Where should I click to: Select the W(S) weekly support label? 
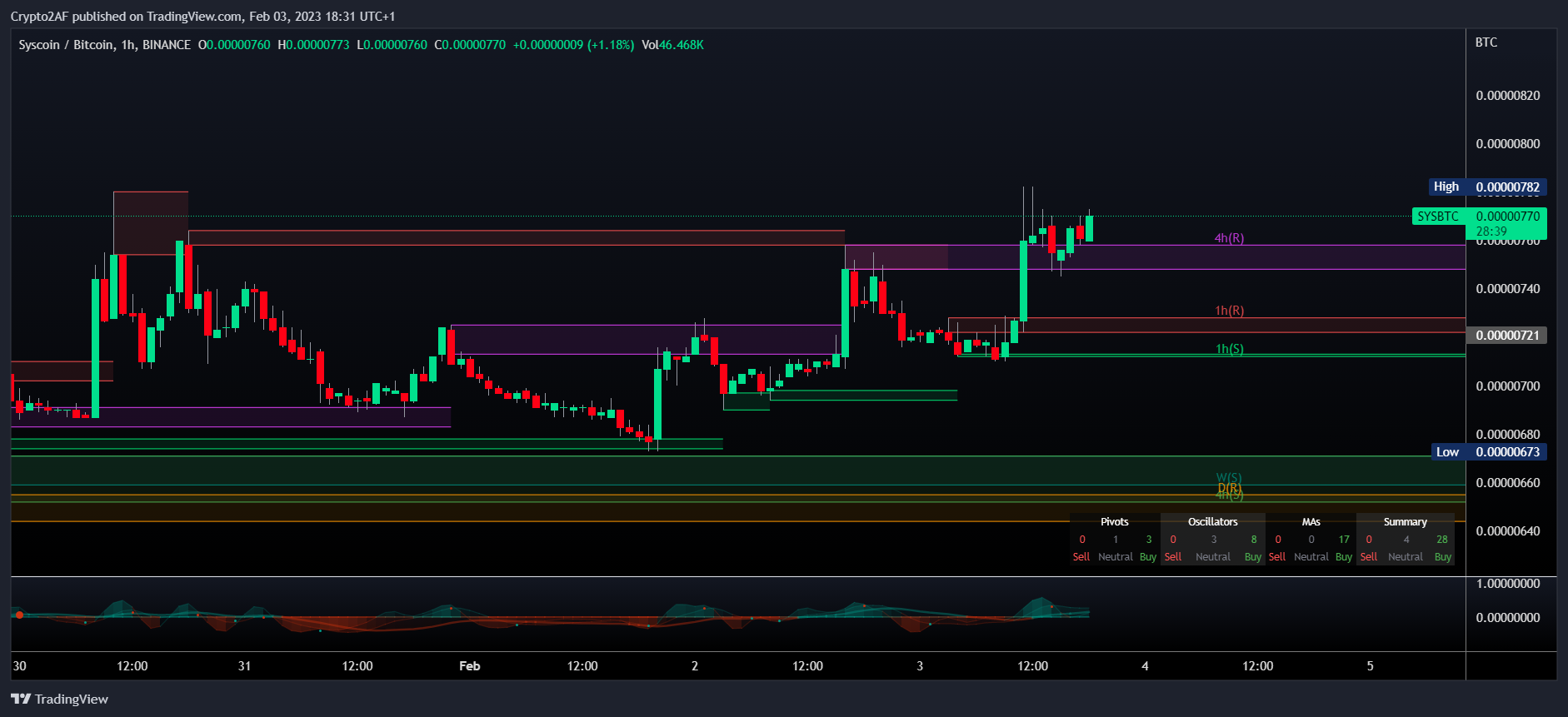[1229, 478]
